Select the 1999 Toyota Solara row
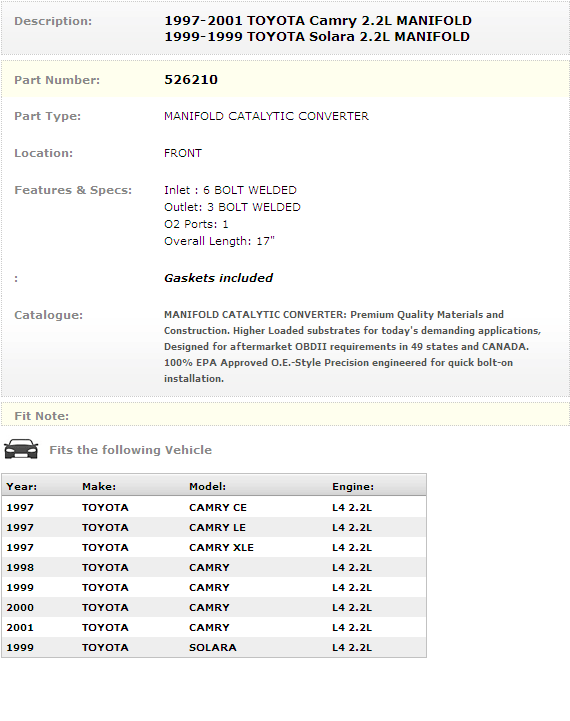 click(x=214, y=647)
